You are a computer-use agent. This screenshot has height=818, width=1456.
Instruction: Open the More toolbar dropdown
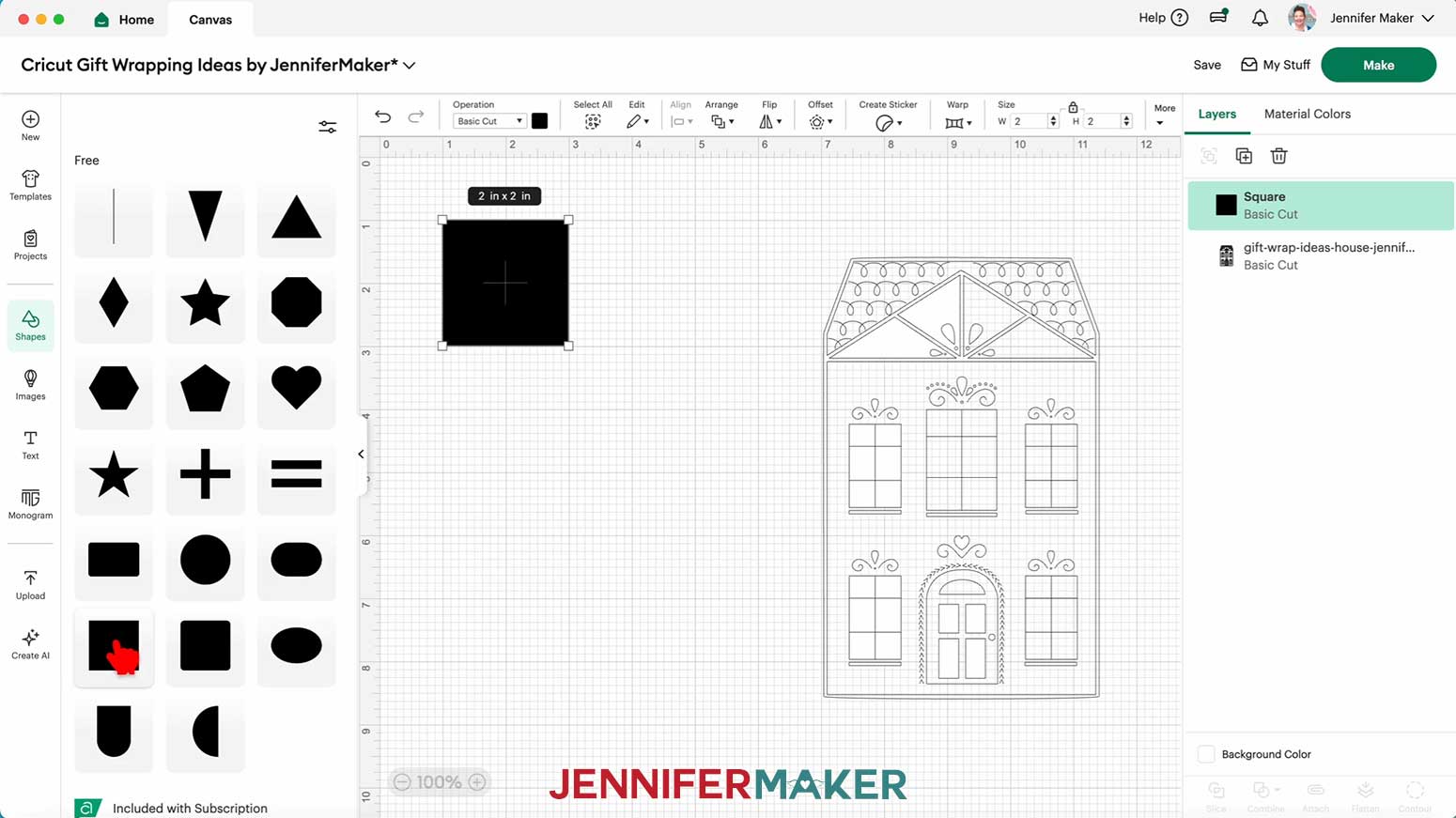(1164, 115)
